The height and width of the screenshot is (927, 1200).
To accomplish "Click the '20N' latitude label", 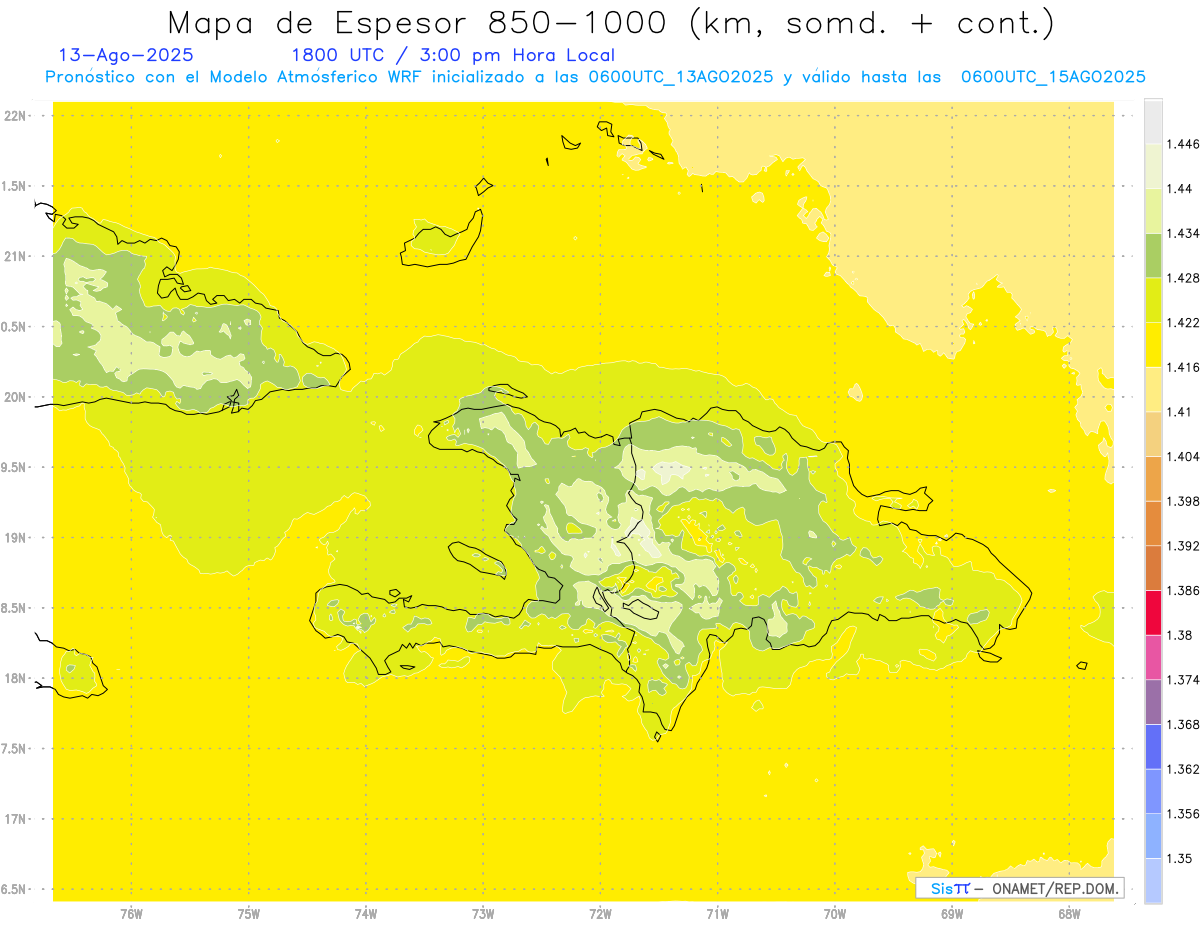I will pos(17,398).
